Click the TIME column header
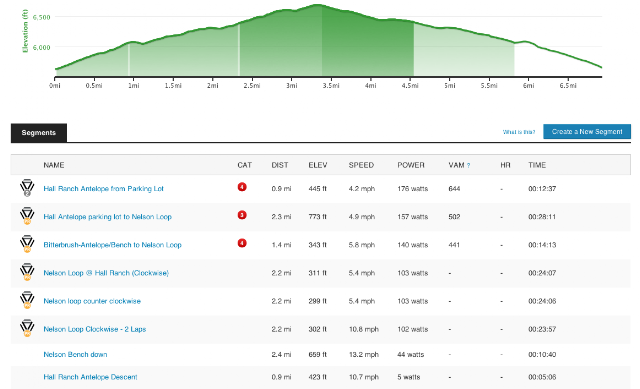The height and width of the screenshot is (389, 640). click(x=537, y=165)
